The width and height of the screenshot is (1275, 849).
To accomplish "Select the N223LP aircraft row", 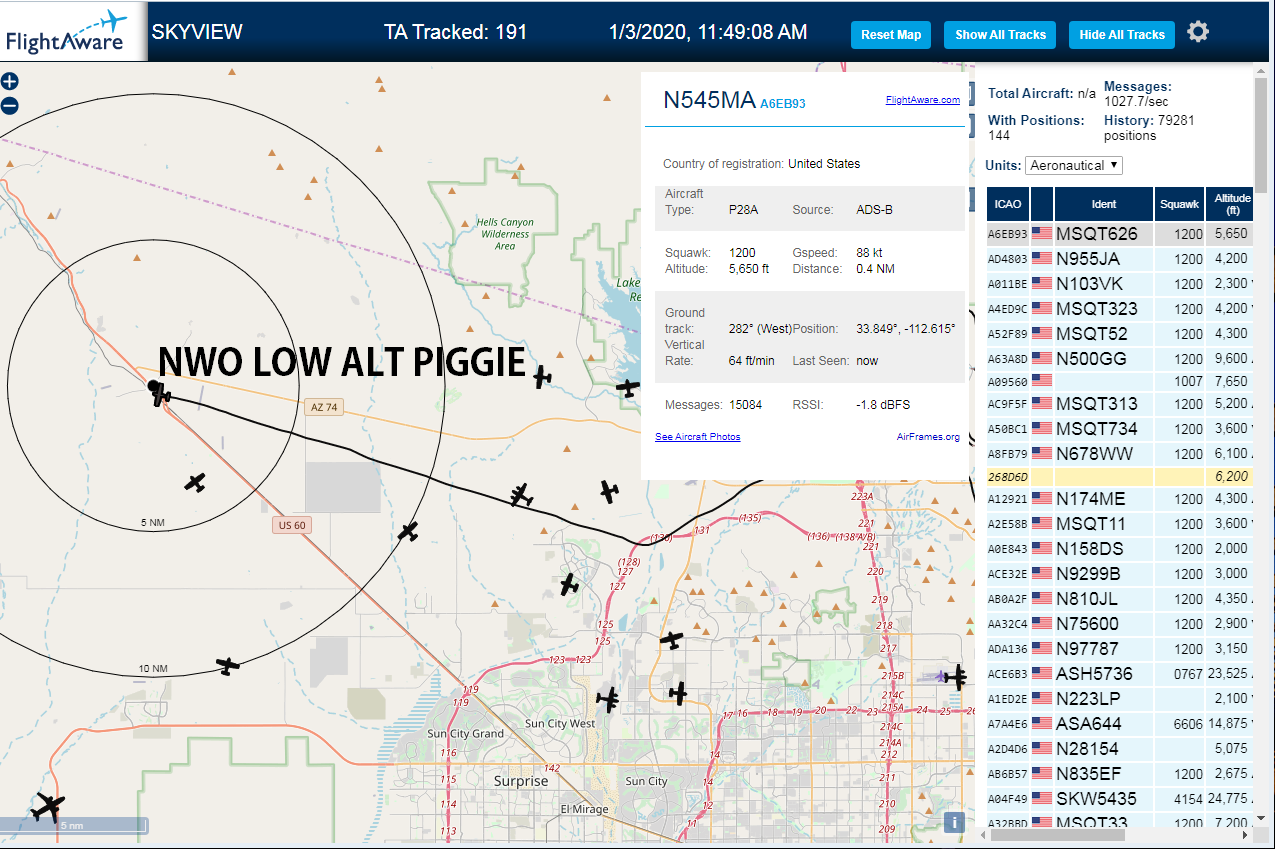I will click(x=1120, y=699).
